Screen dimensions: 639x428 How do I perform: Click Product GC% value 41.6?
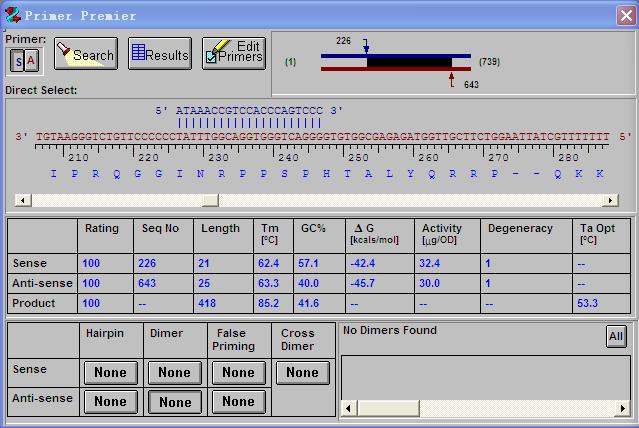tap(308, 303)
